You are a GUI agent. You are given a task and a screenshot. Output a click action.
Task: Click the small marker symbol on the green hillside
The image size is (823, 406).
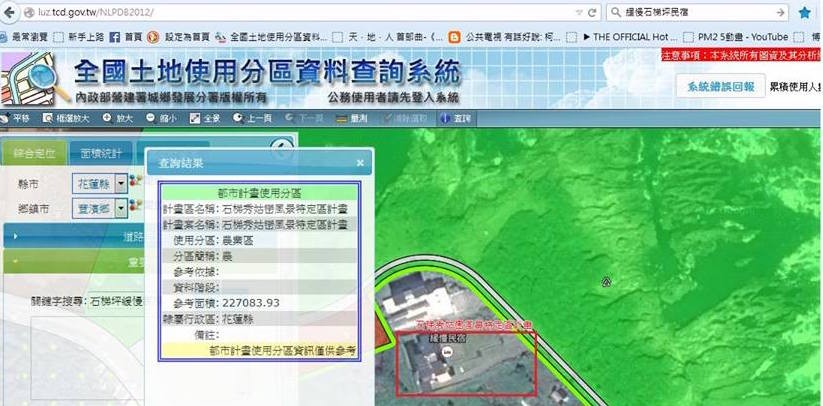(606, 282)
